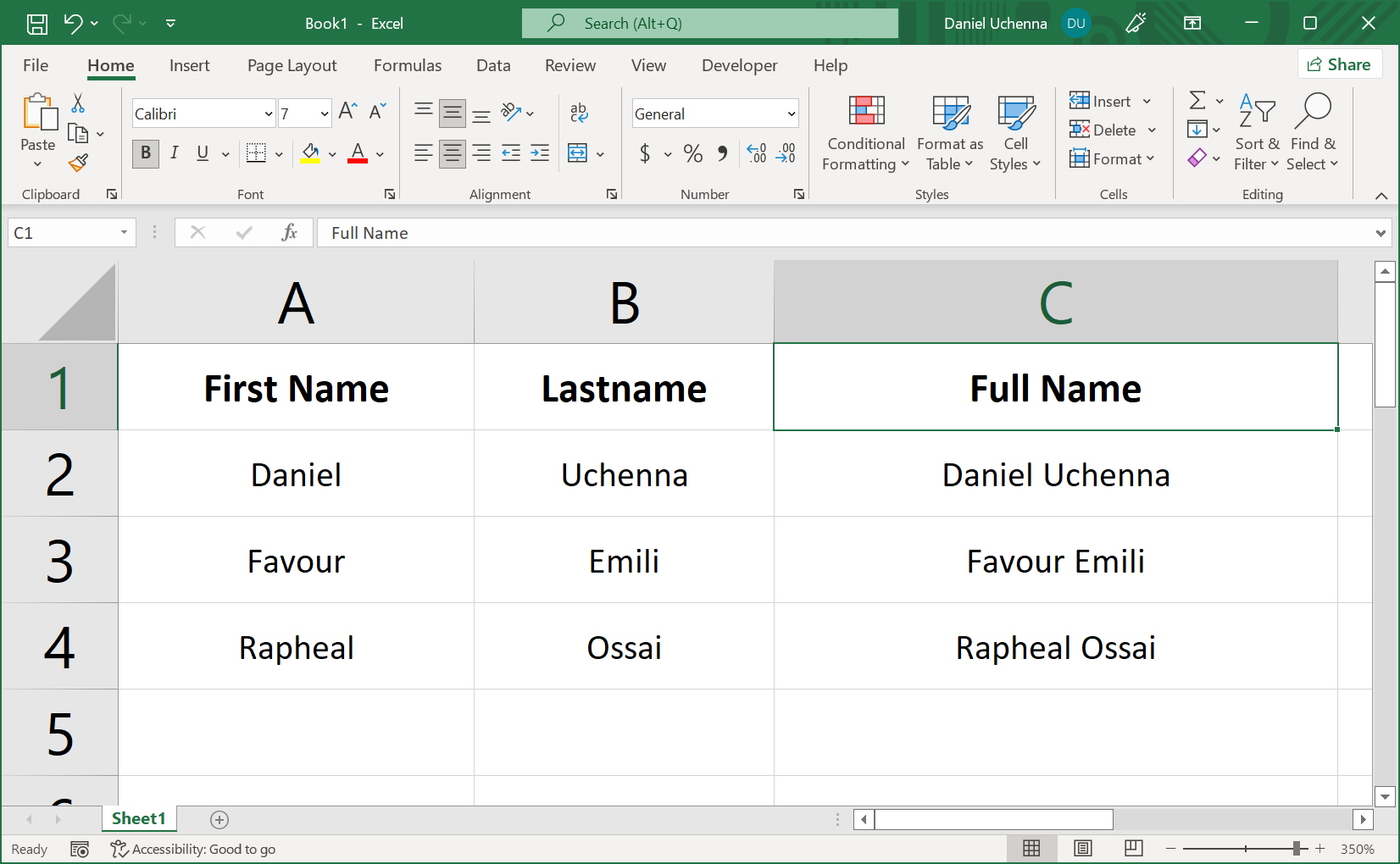This screenshot has height=864, width=1400.
Task: Open Conditional Formatting options
Action: (x=864, y=133)
